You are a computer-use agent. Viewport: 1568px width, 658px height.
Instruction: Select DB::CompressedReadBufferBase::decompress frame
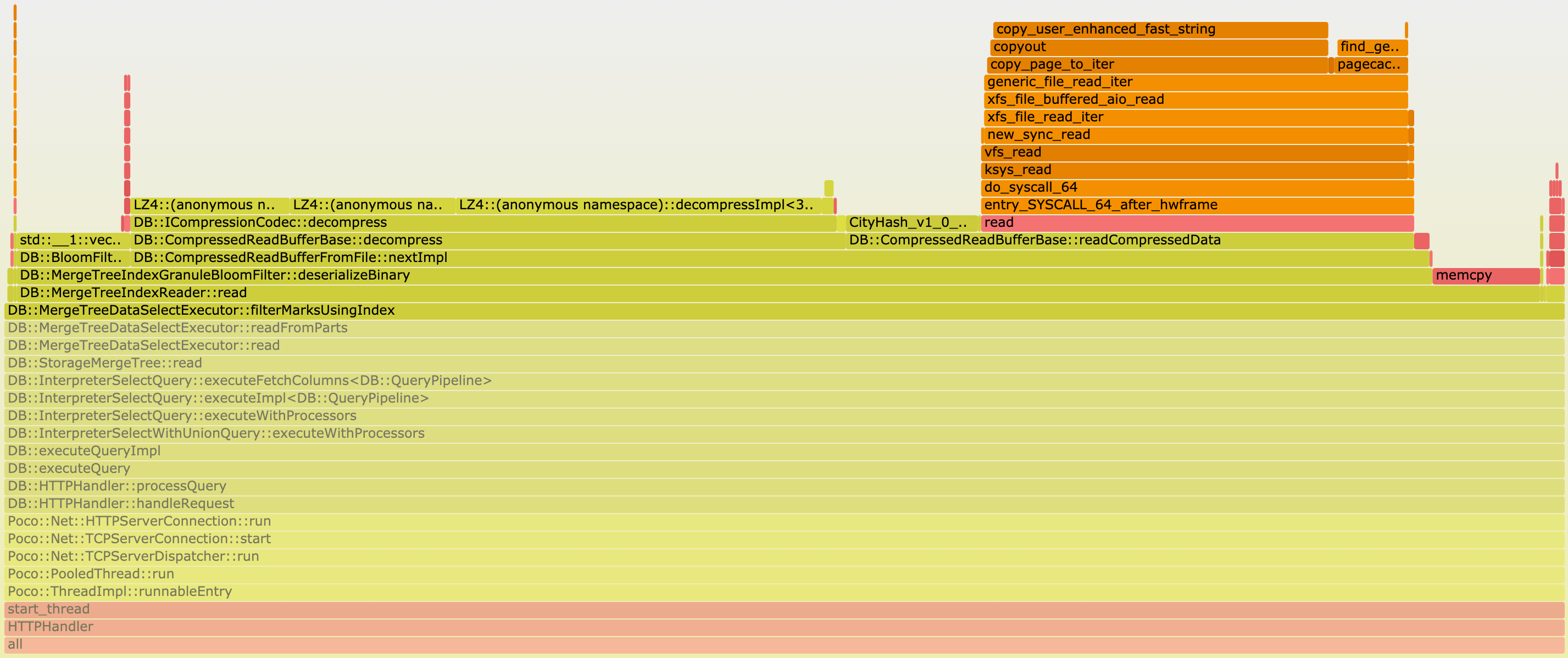(x=487, y=241)
